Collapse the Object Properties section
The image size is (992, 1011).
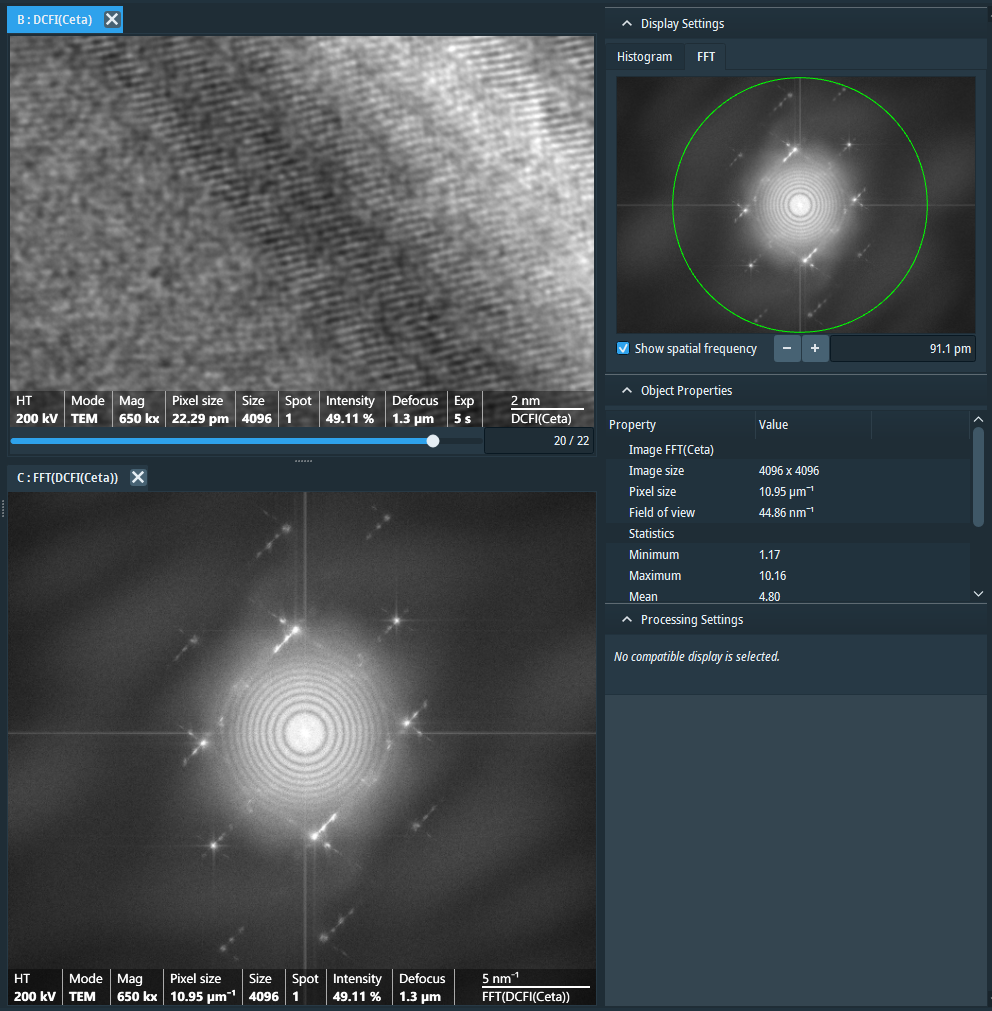[627, 390]
